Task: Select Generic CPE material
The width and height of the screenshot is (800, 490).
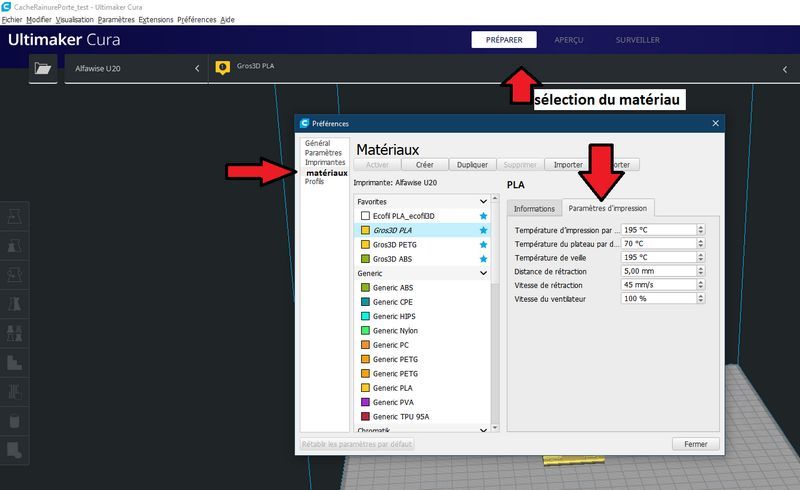Action: click(422, 302)
